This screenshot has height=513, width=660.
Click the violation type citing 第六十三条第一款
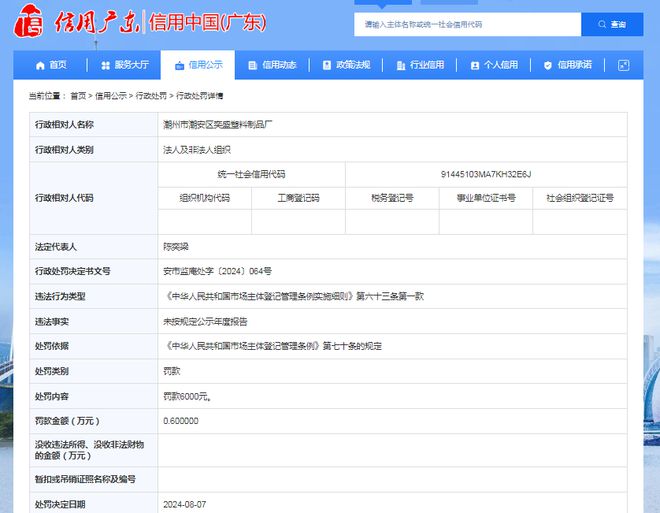click(293, 296)
